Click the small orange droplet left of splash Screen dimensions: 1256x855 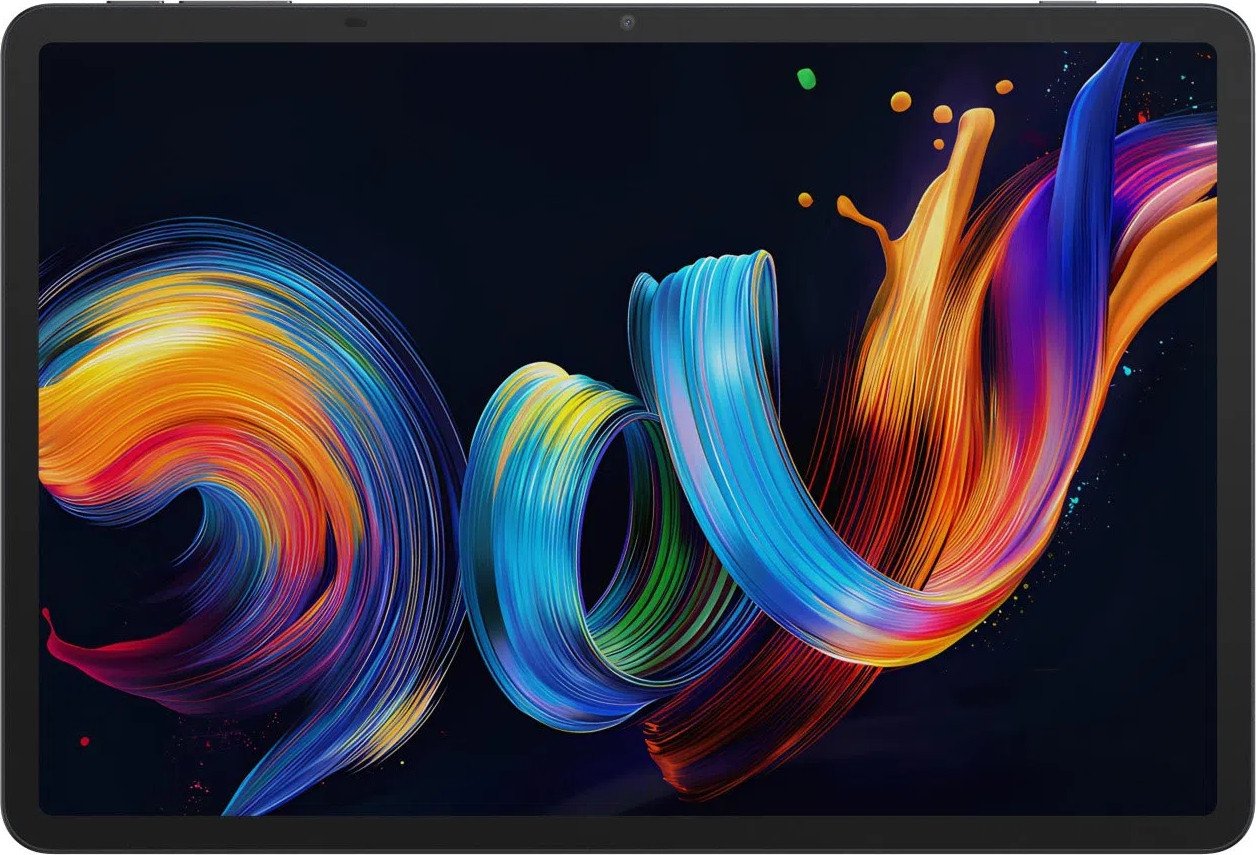click(805, 199)
